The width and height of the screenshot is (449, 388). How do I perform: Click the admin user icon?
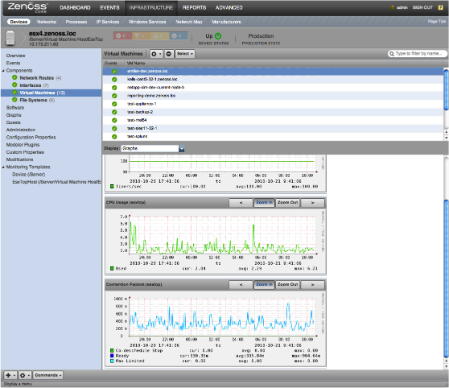click(393, 7)
